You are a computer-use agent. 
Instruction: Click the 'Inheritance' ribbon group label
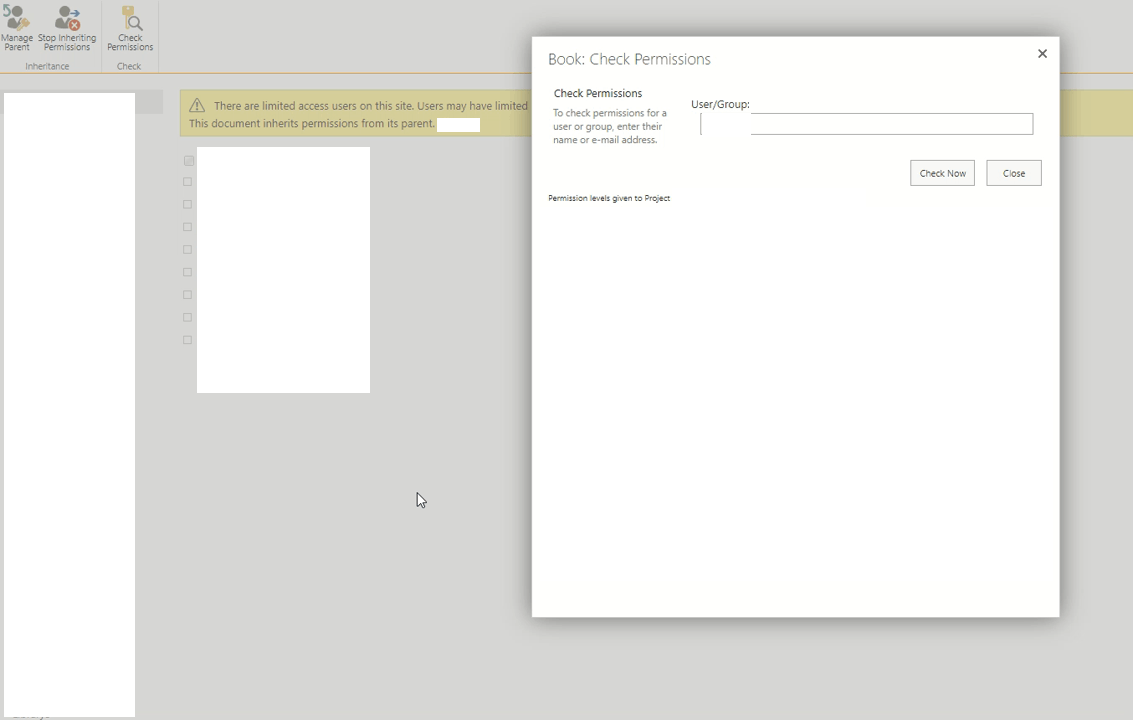click(x=47, y=66)
